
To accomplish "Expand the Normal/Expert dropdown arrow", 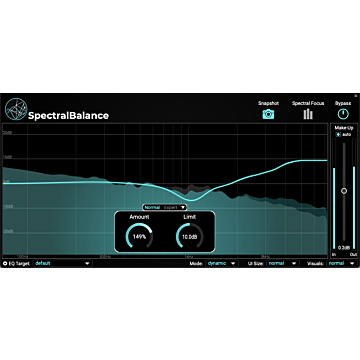I will pyautogui.click(x=183, y=207).
